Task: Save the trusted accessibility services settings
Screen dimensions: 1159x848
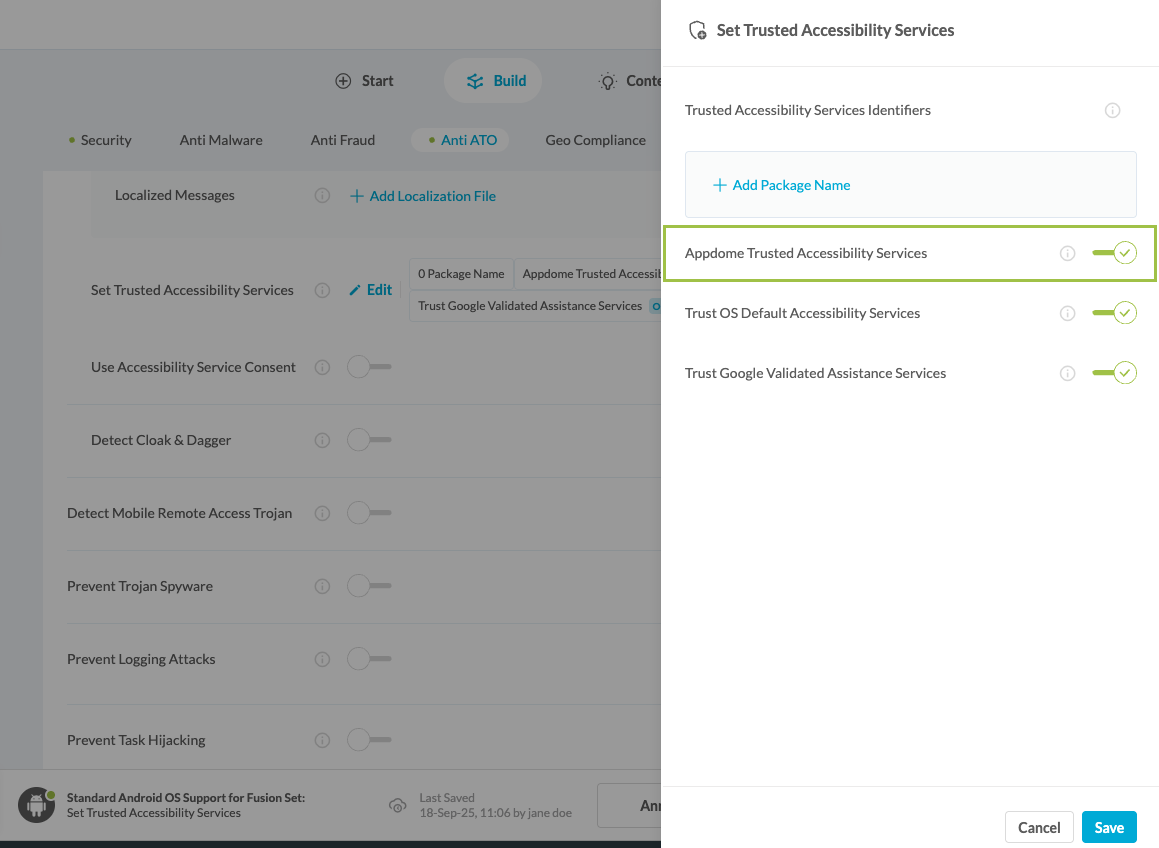Action: [1109, 827]
